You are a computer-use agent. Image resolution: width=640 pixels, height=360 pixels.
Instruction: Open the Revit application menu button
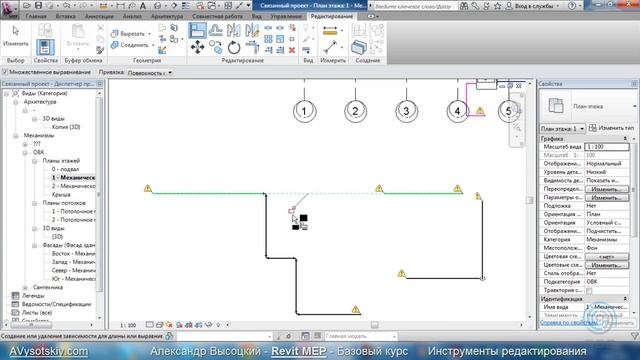(x=9, y=9)
